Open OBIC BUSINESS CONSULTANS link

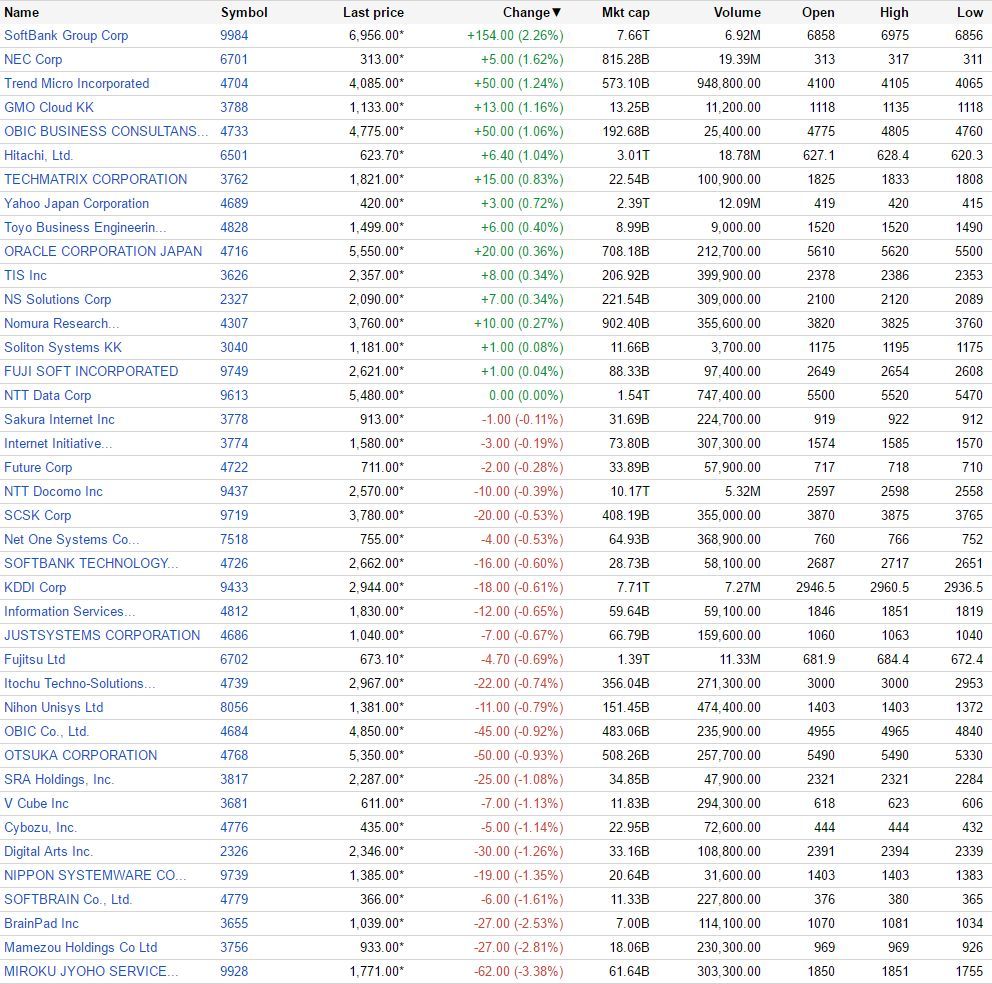coord(106,132)
